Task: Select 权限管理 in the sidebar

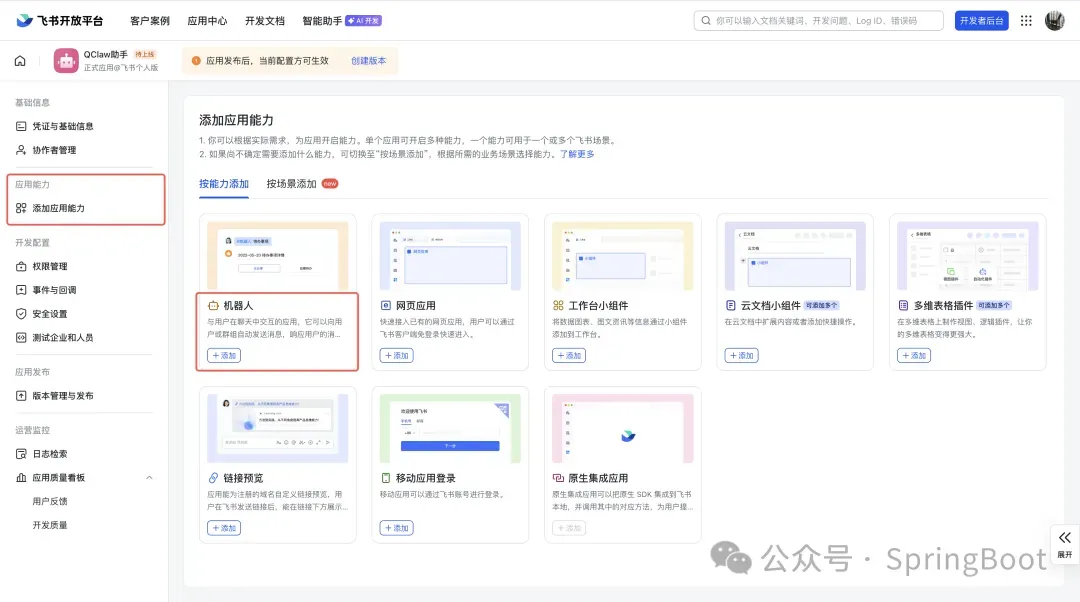Action: (50, 266)
